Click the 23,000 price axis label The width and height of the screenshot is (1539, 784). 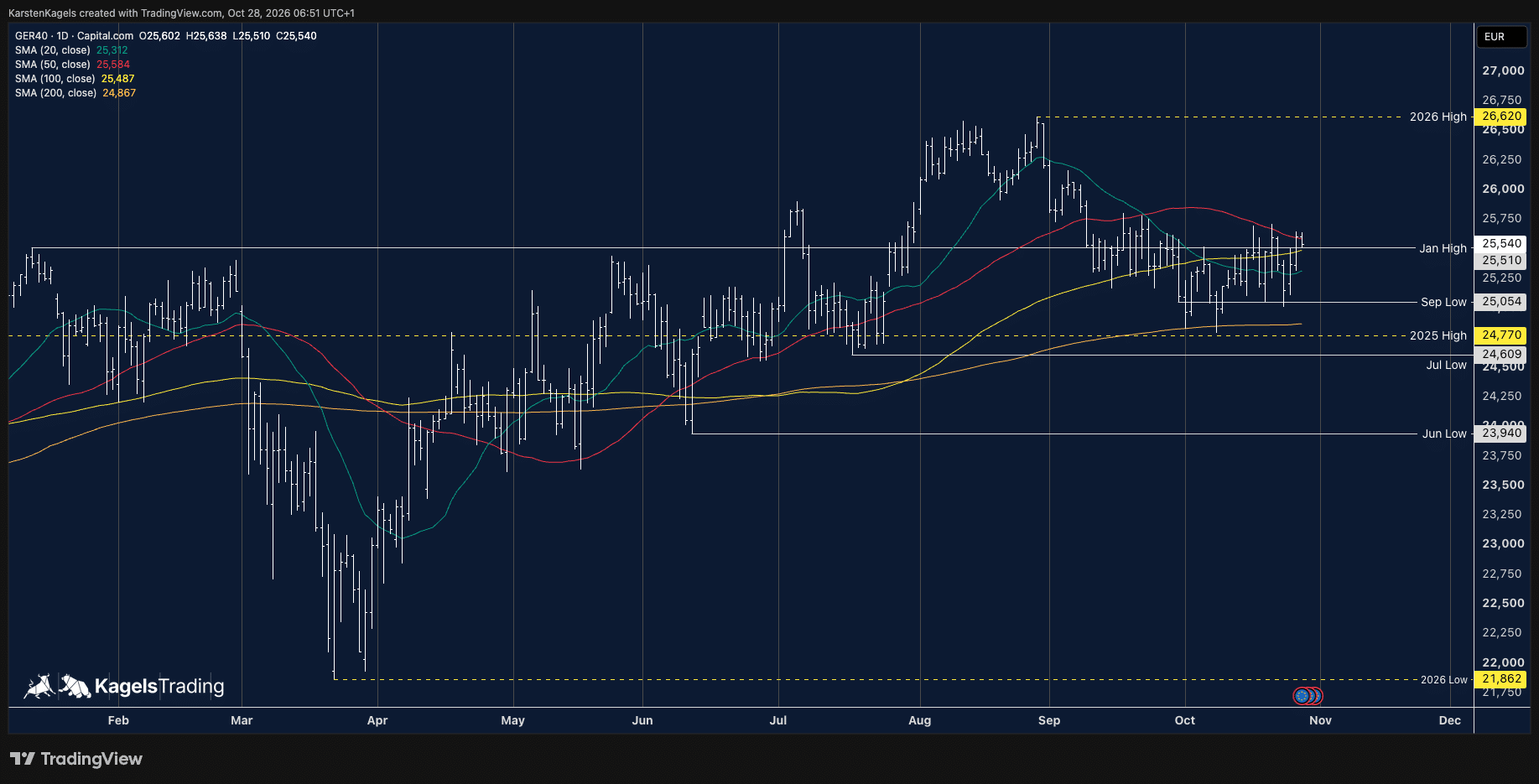pos(1503,543)
